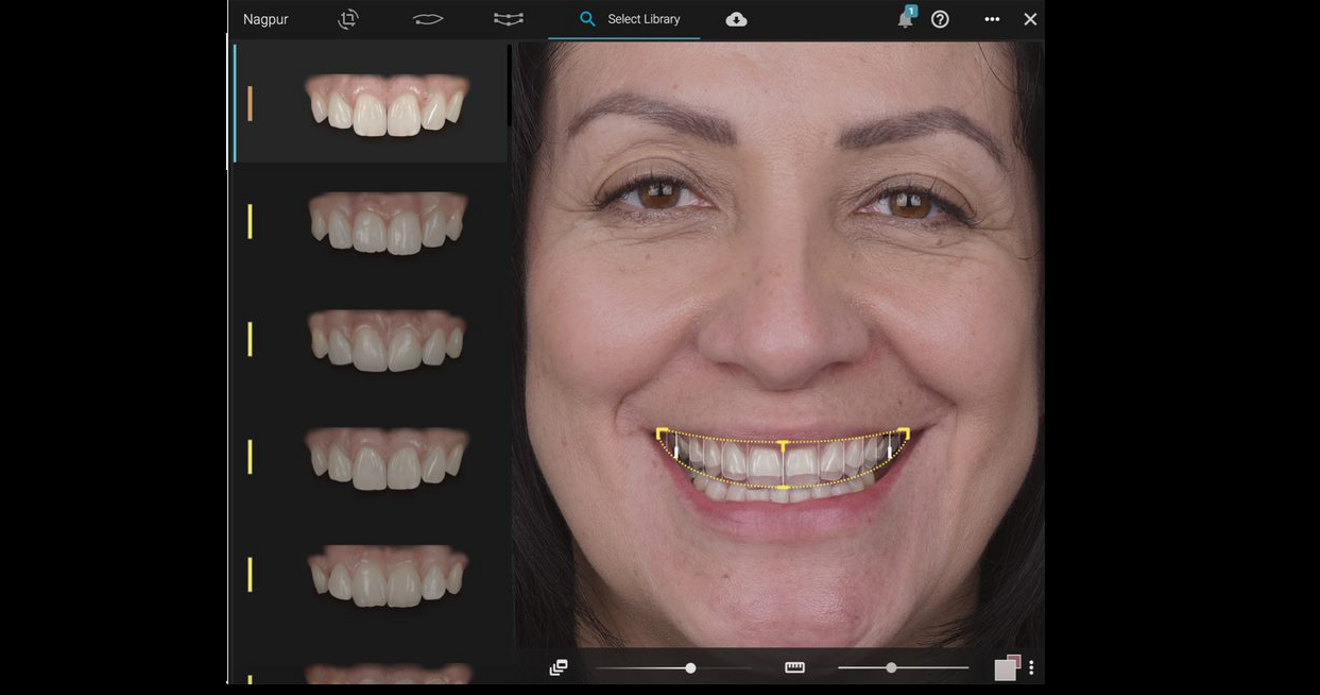Viewport: 1320px width, 695px height.
Task: Select the second teeth design thumbnail
Action: pyautogui.click(x=388, y=222)
